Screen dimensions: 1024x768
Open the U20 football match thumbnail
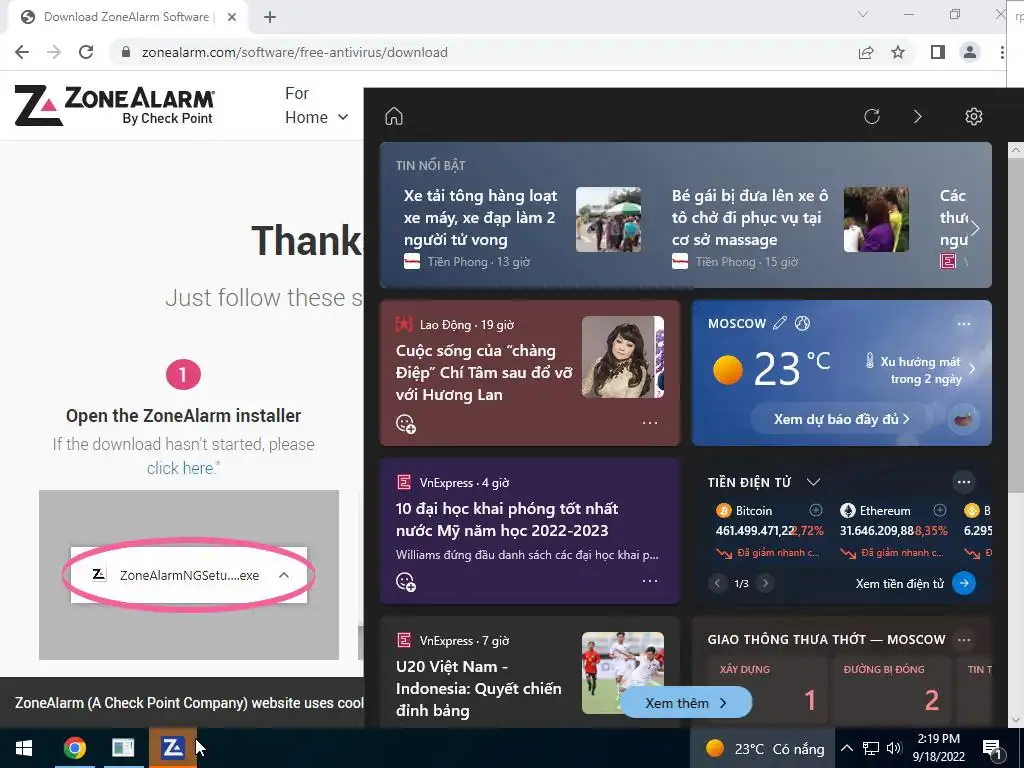pos(623,673)
